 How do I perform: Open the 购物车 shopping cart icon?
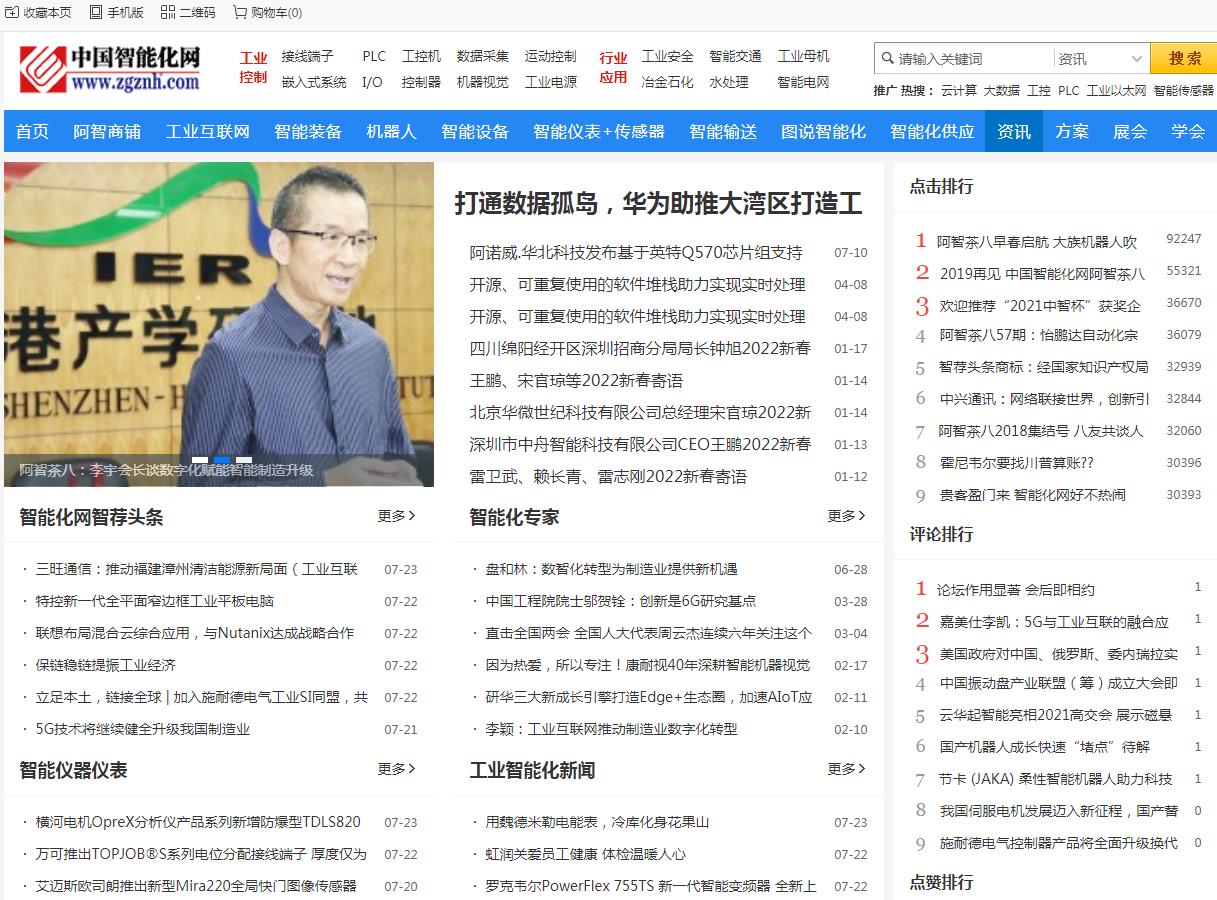coord(240,12)
